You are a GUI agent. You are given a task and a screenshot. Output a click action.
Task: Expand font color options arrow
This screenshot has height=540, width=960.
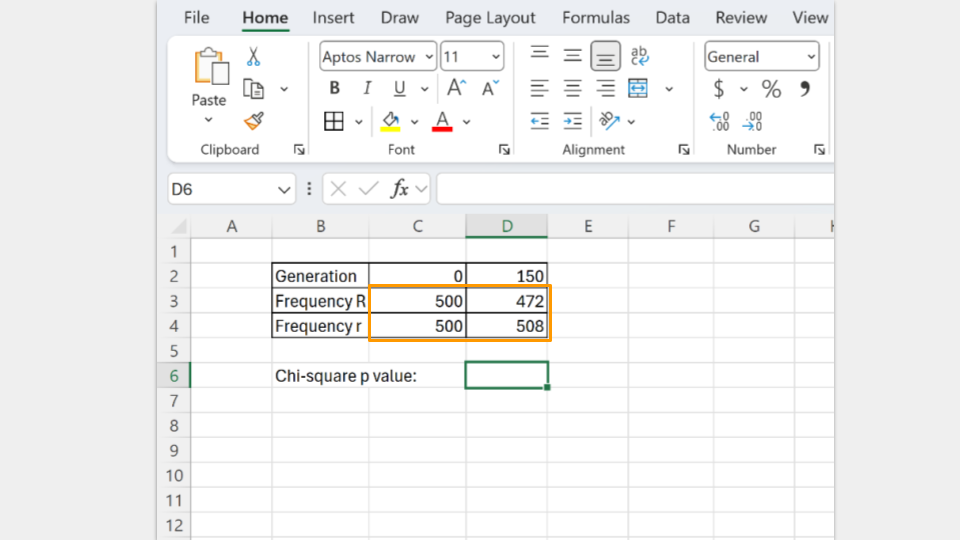467,122
